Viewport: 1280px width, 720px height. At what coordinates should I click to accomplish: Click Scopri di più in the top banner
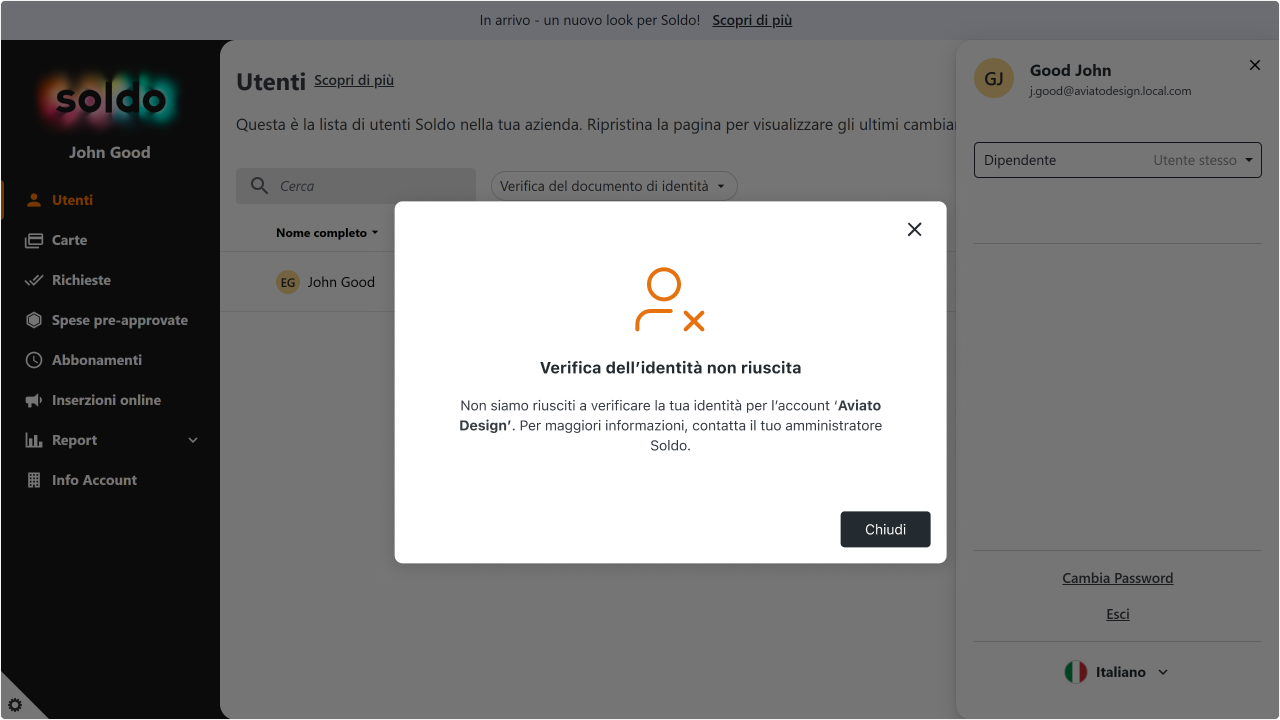pos(752,20)
